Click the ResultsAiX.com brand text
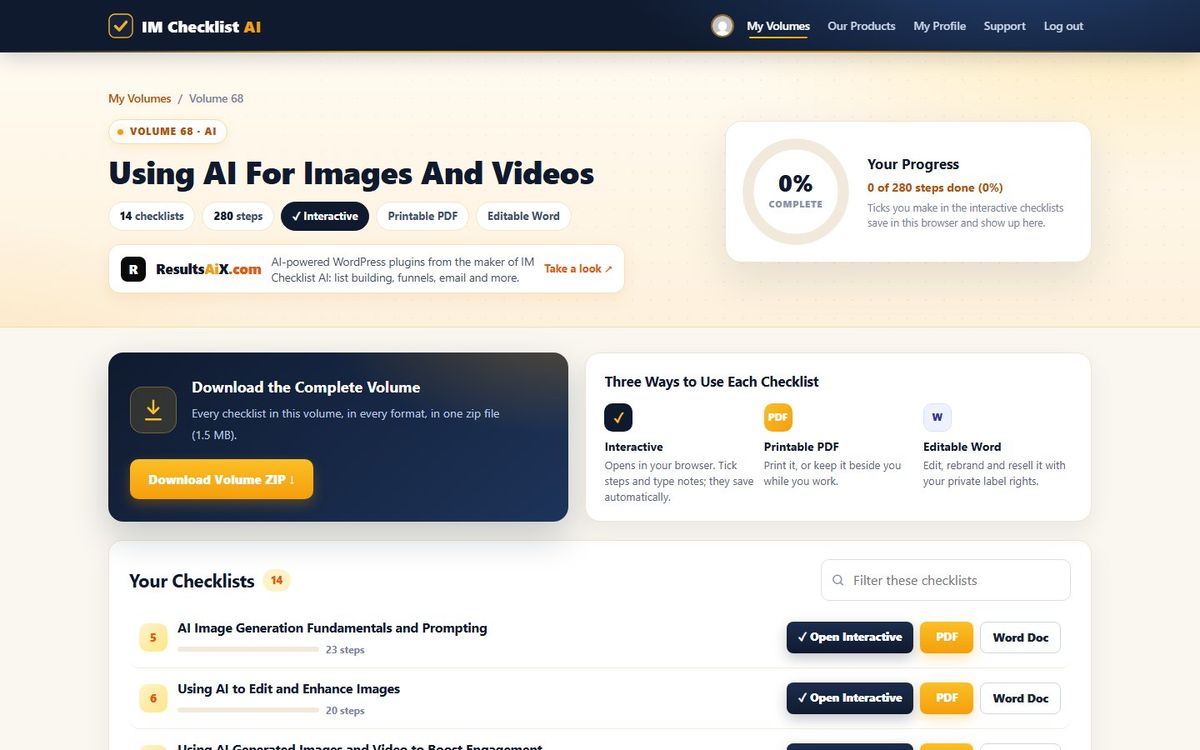Viewport: 1200px width, 750px height. pos(208,269)
